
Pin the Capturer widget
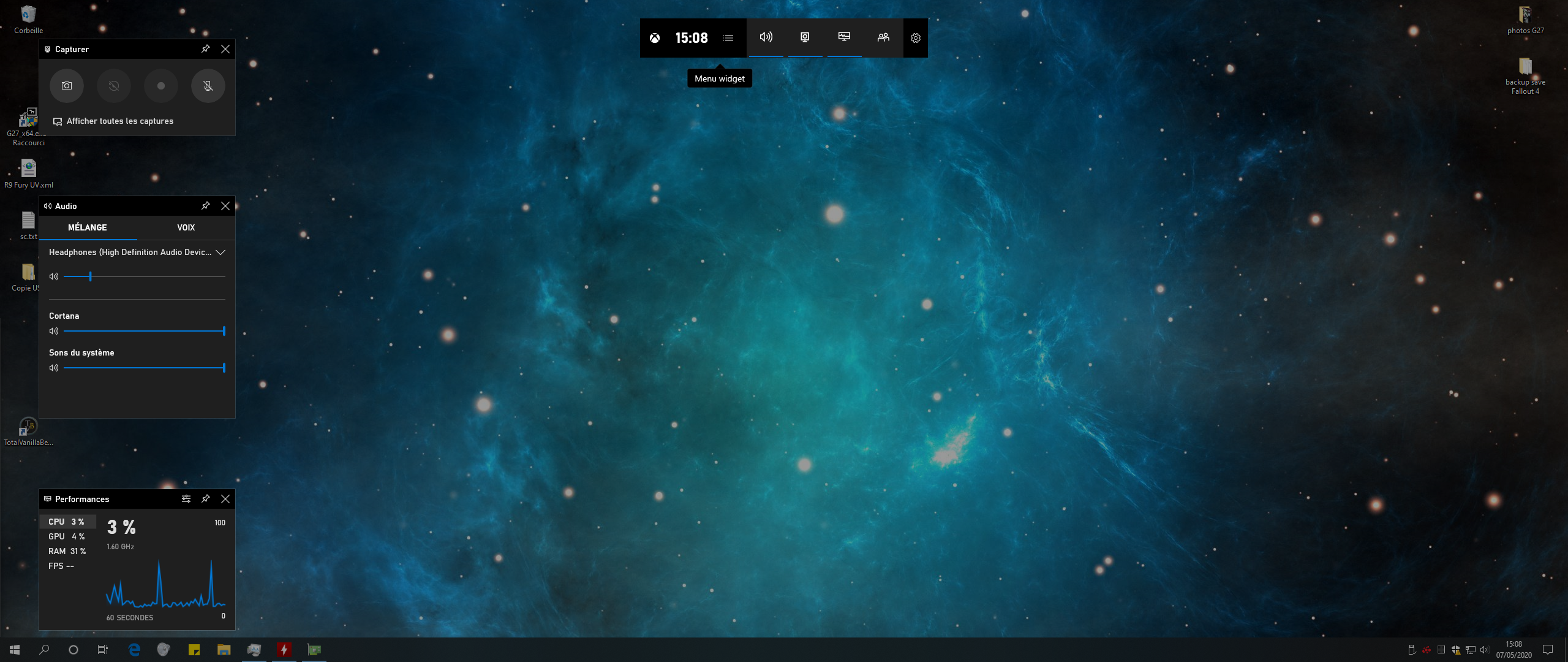point(206,49)
